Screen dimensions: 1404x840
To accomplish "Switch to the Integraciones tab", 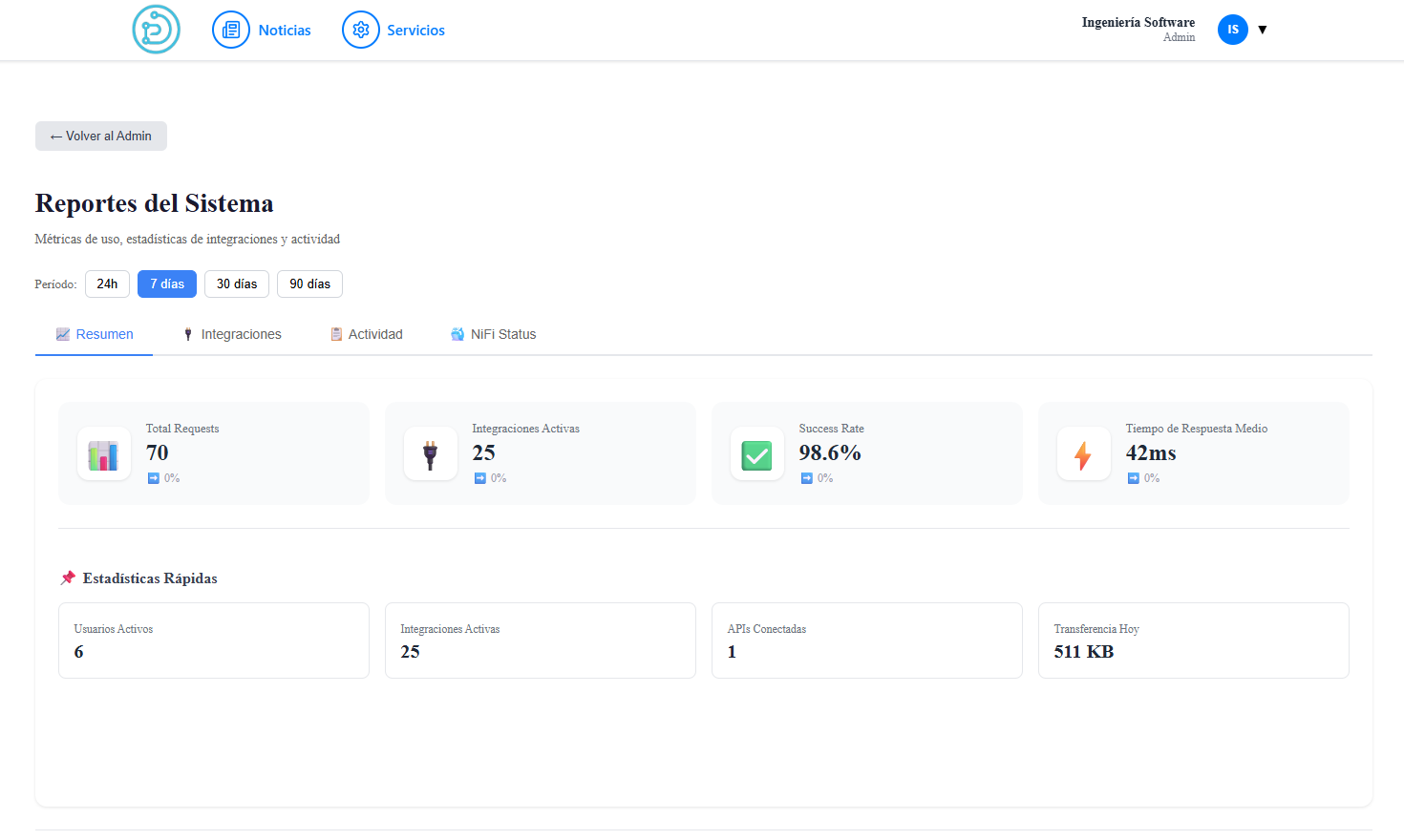I will click(232, 334).
